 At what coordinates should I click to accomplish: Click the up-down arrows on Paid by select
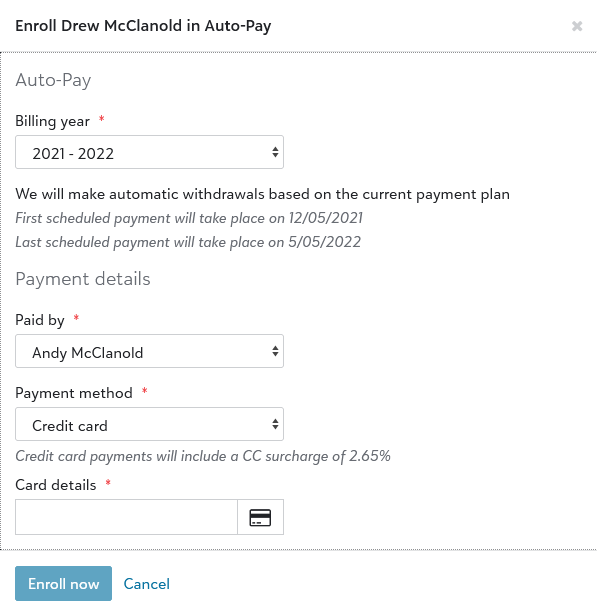click(x=275, y=351)
